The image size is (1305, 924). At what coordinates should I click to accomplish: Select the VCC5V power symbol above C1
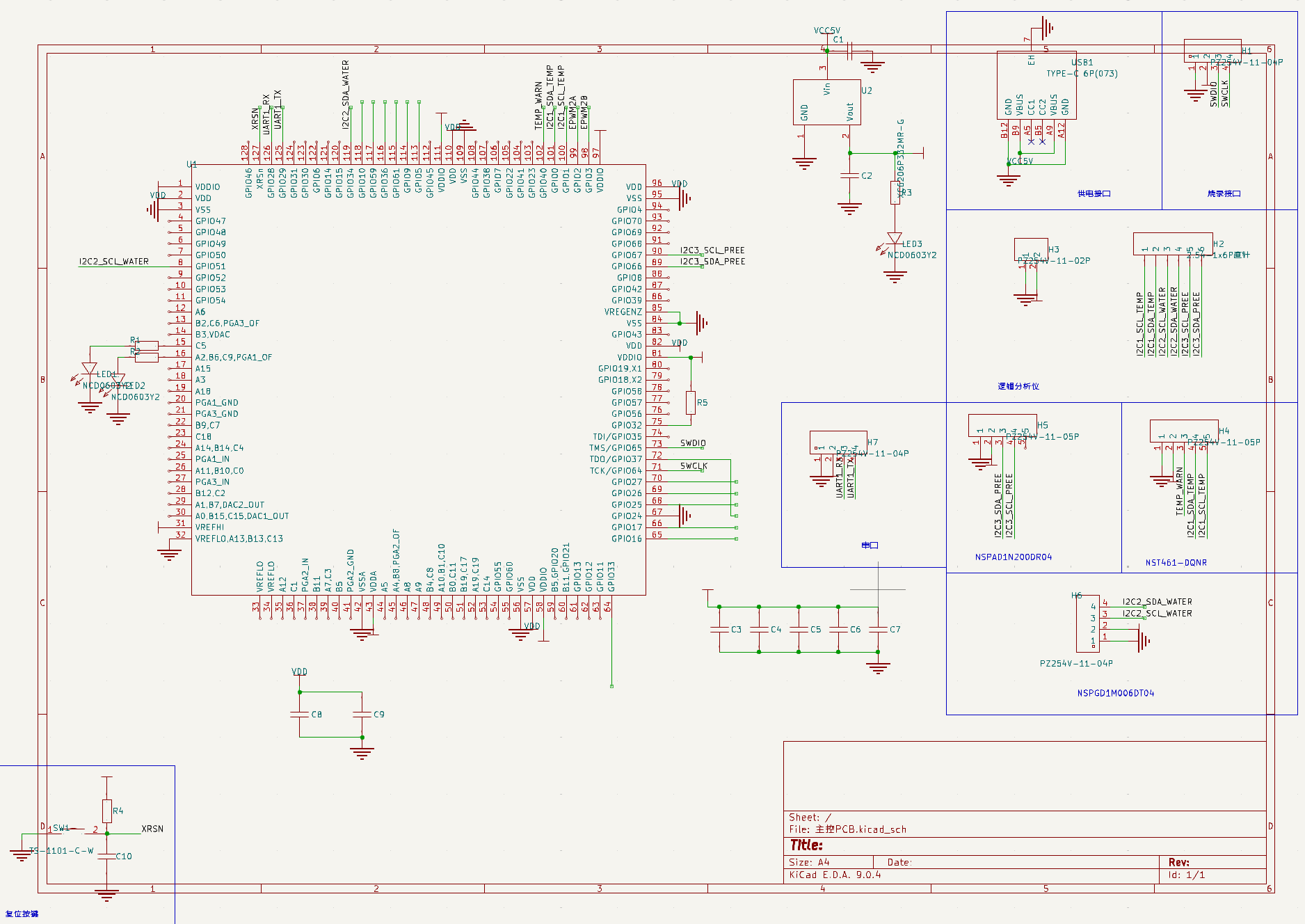pos(826,31)
